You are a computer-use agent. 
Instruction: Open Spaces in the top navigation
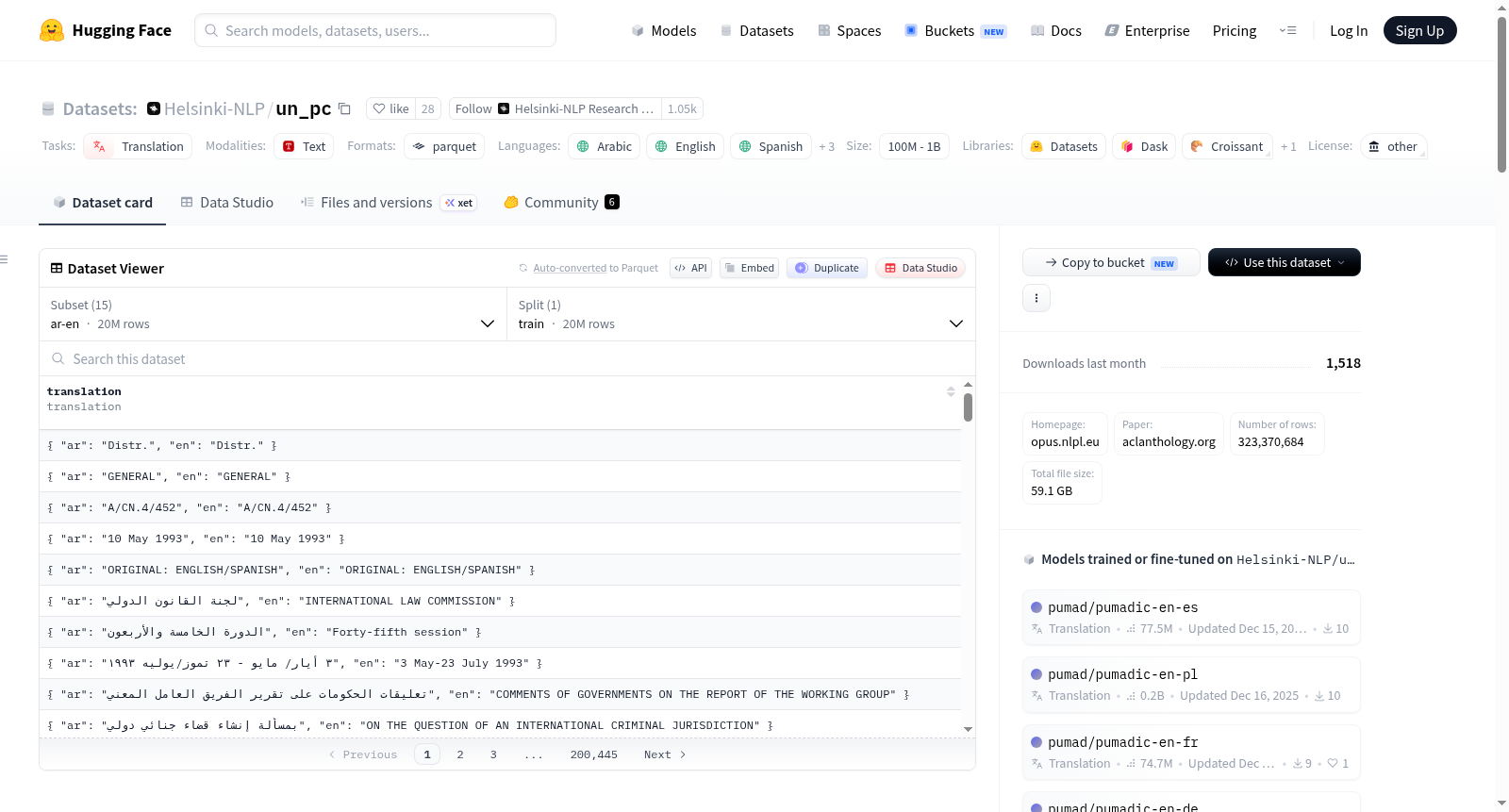point(849,31)
